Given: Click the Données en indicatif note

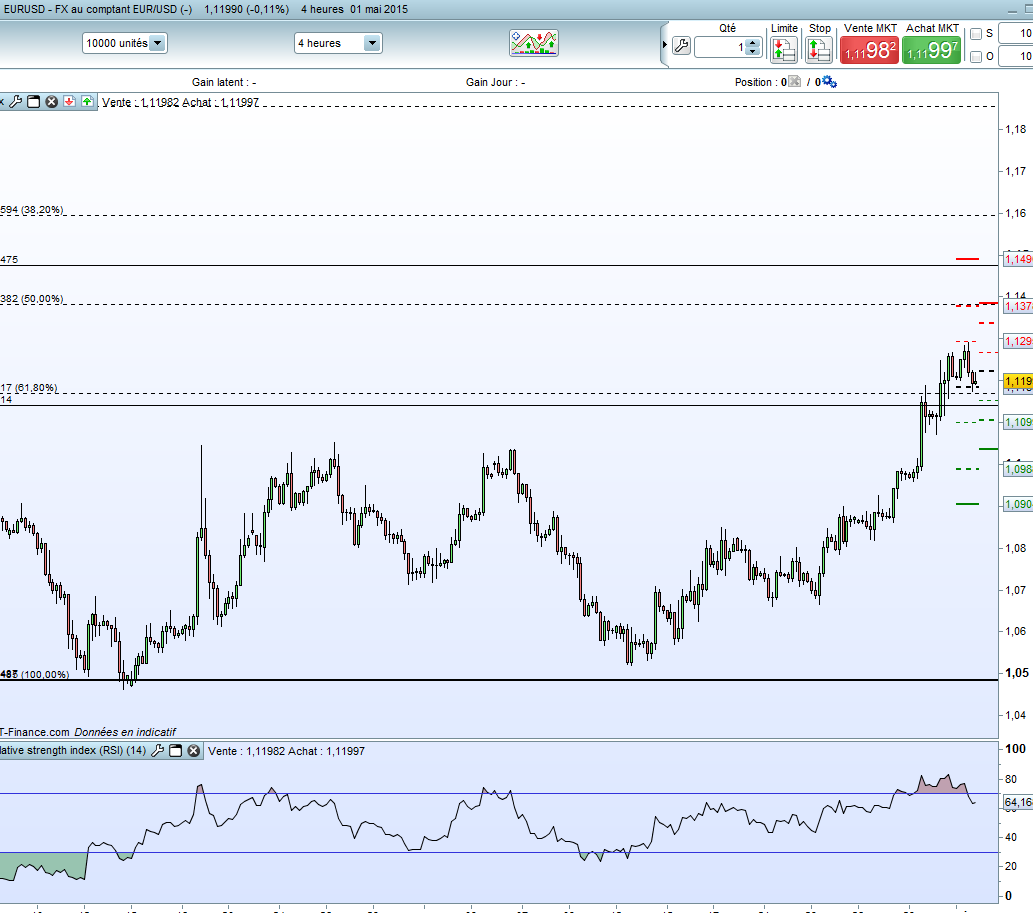Looking at the screenshot, I should (125, 732).
